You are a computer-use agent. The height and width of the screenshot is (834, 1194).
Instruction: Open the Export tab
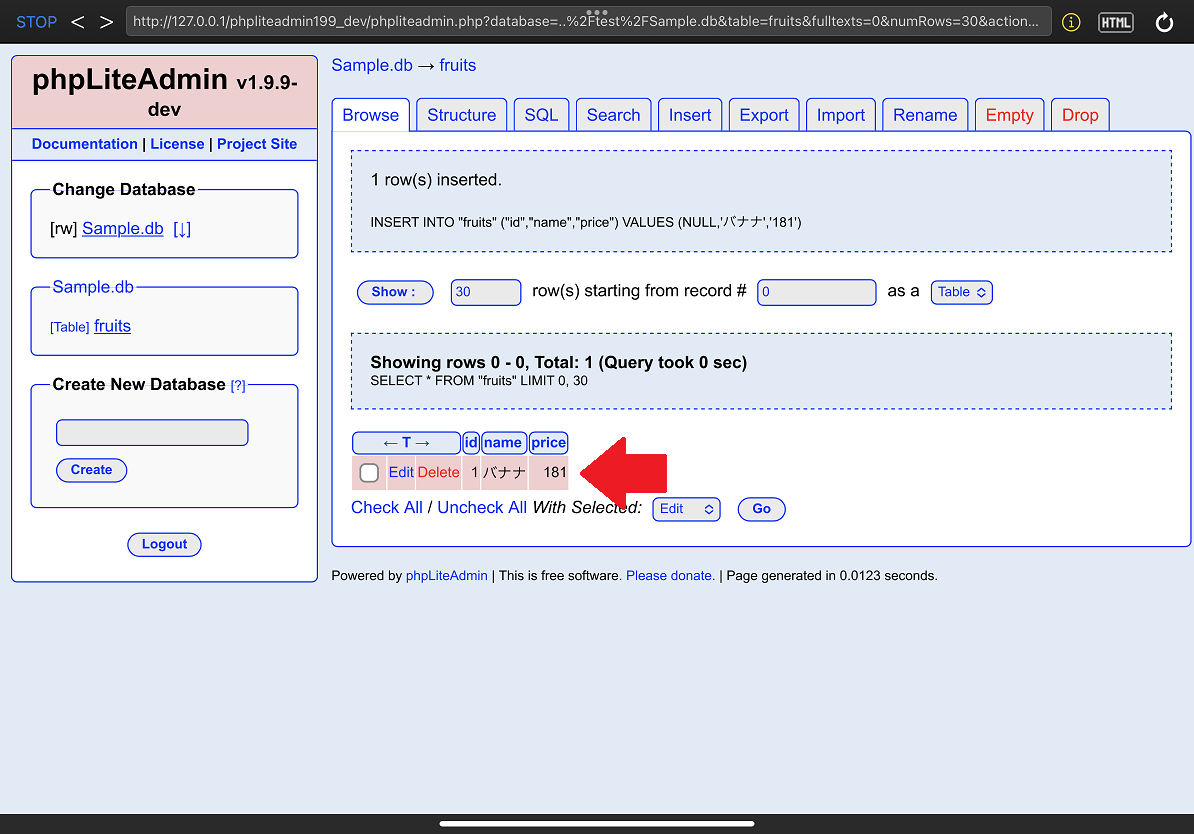pyautogui.click(x=764, y=115)
